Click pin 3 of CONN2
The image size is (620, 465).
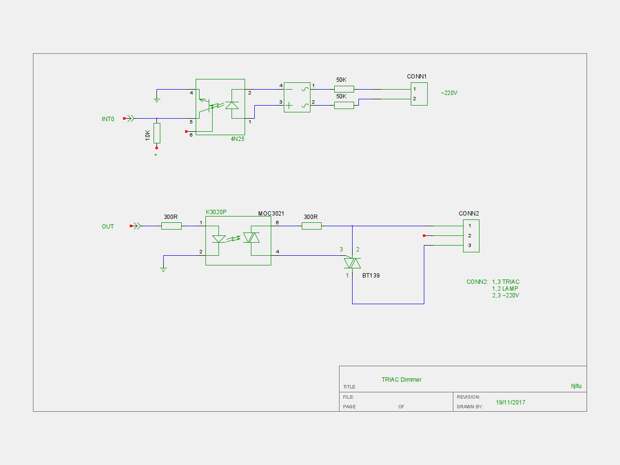click(x=470, y=246)
